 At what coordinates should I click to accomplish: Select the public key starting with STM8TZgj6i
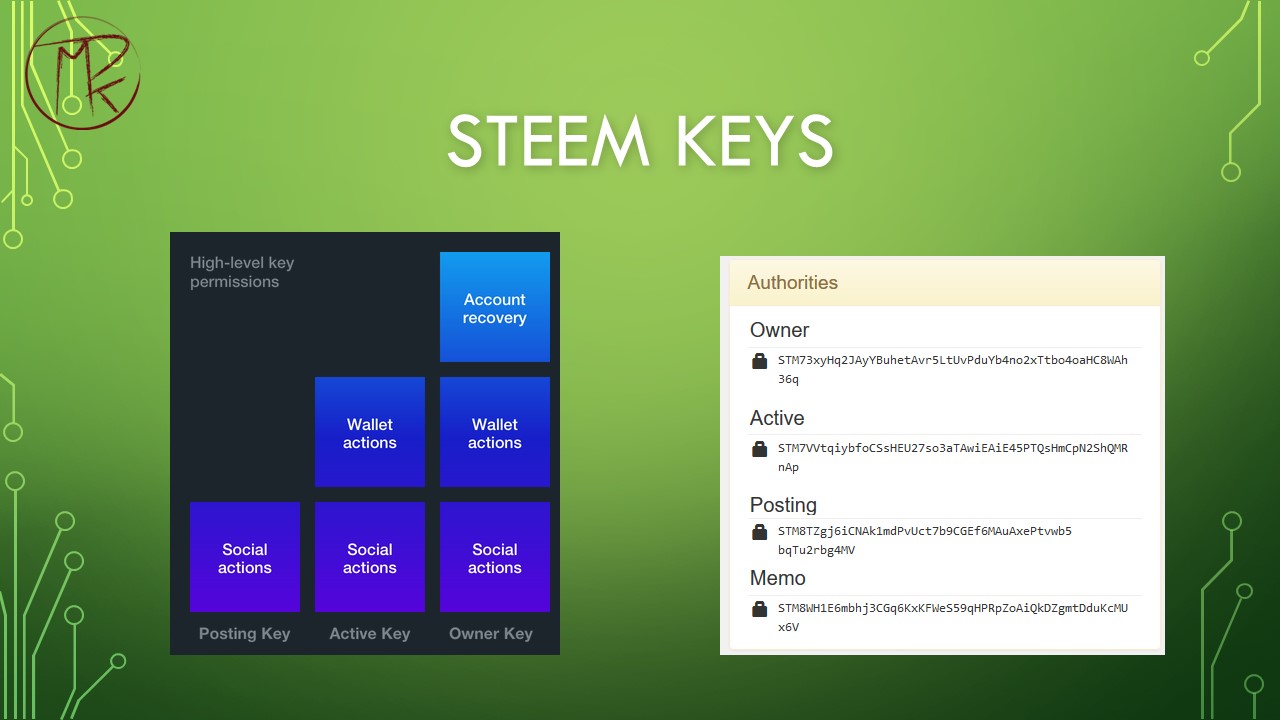click(925, 541)
